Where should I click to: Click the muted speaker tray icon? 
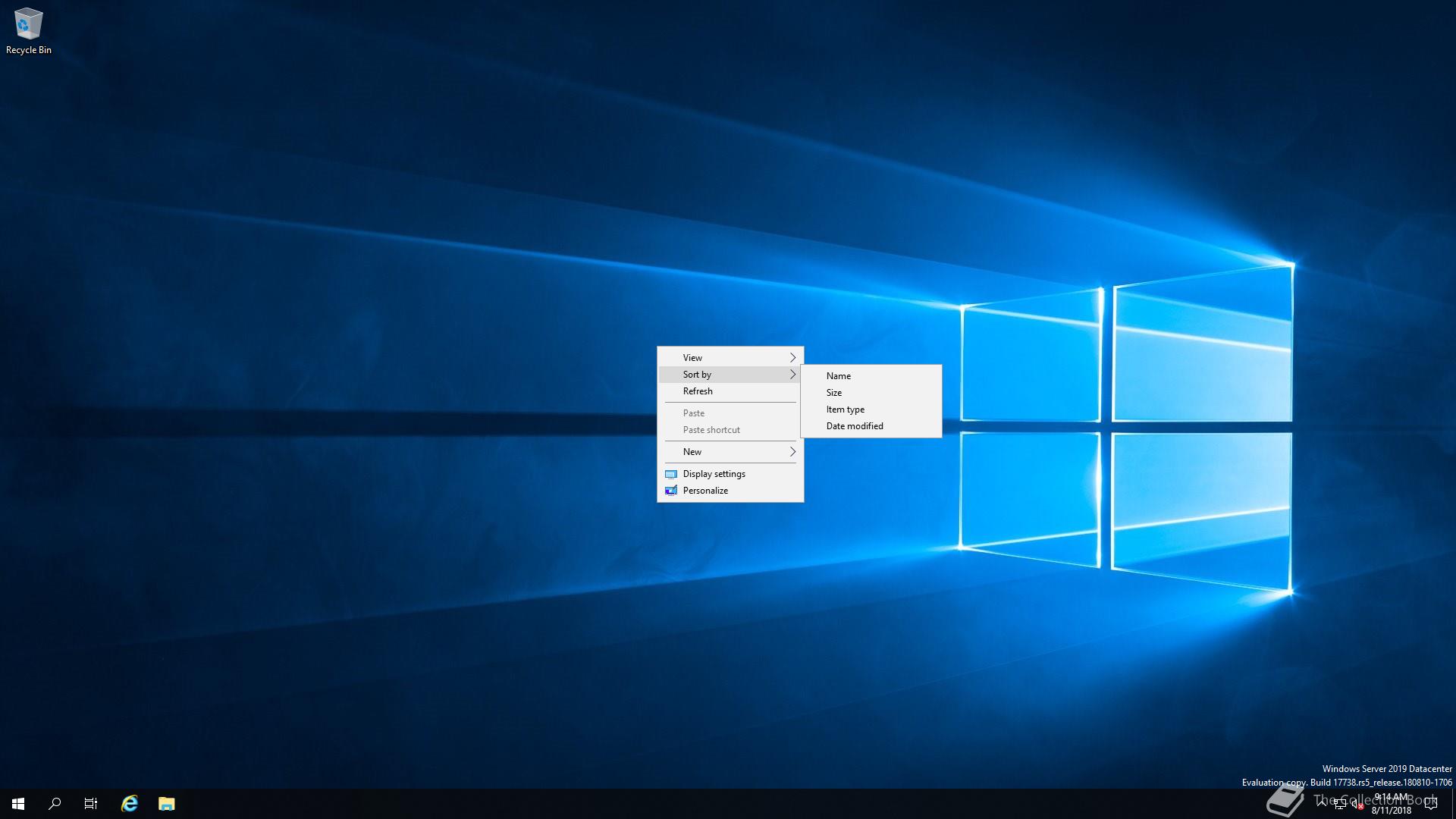[x=1357, y=805]
